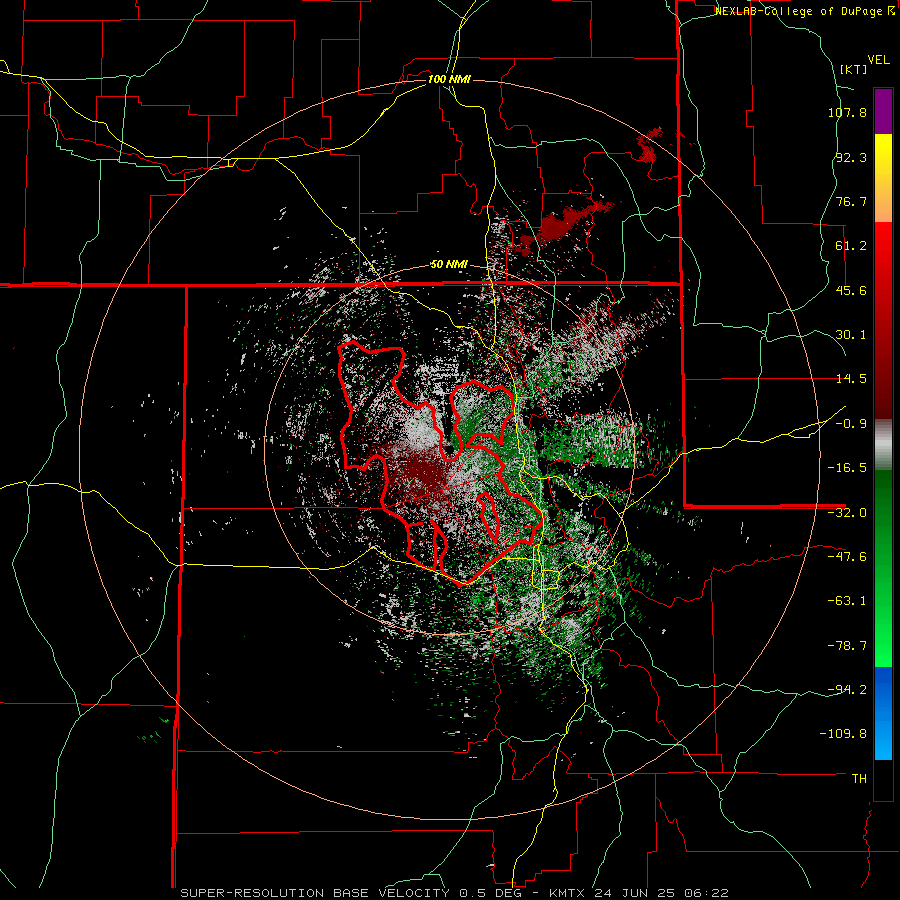Click the -0.9 legend value
Image resolution: width=900 pixels, height=900 pixels.
[x=851, y=424]
